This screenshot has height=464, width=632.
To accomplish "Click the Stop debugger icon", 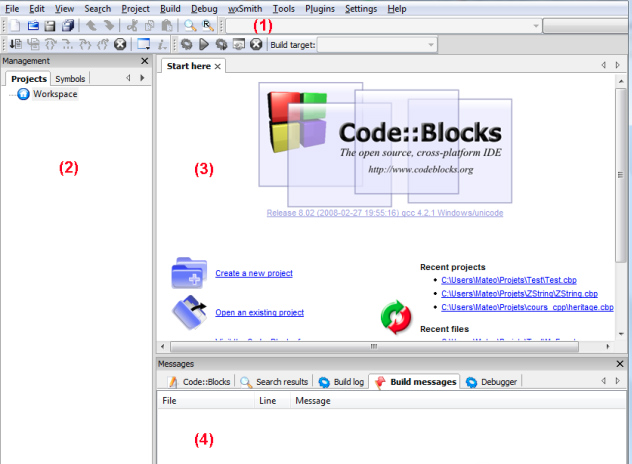I will [120, 44].
